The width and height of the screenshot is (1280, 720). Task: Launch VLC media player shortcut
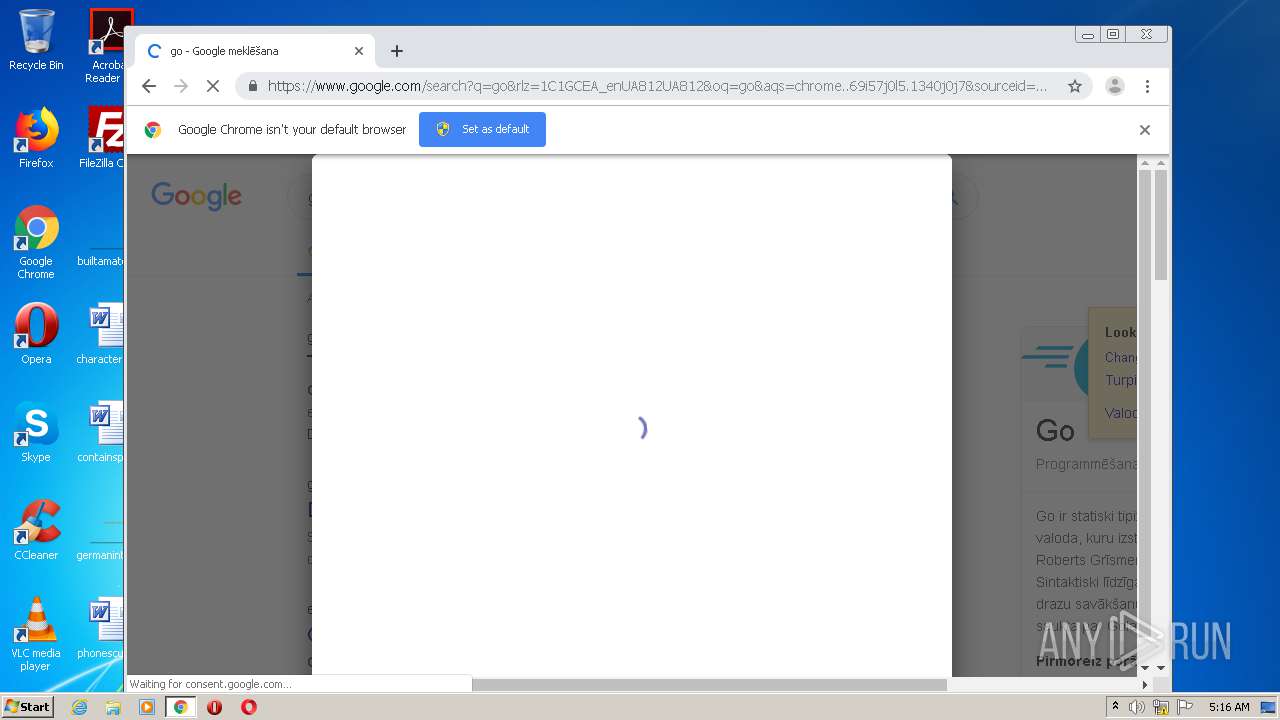pos(36,634)
